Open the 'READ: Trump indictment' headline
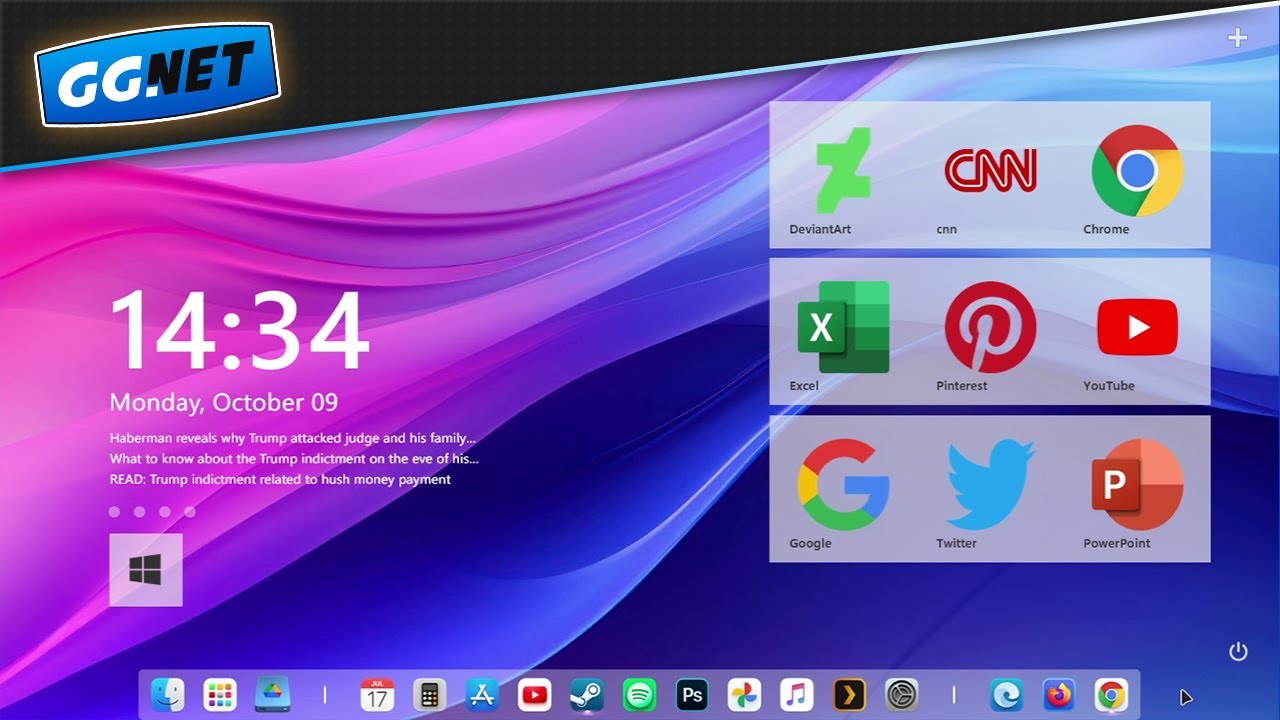 [280, 480]
